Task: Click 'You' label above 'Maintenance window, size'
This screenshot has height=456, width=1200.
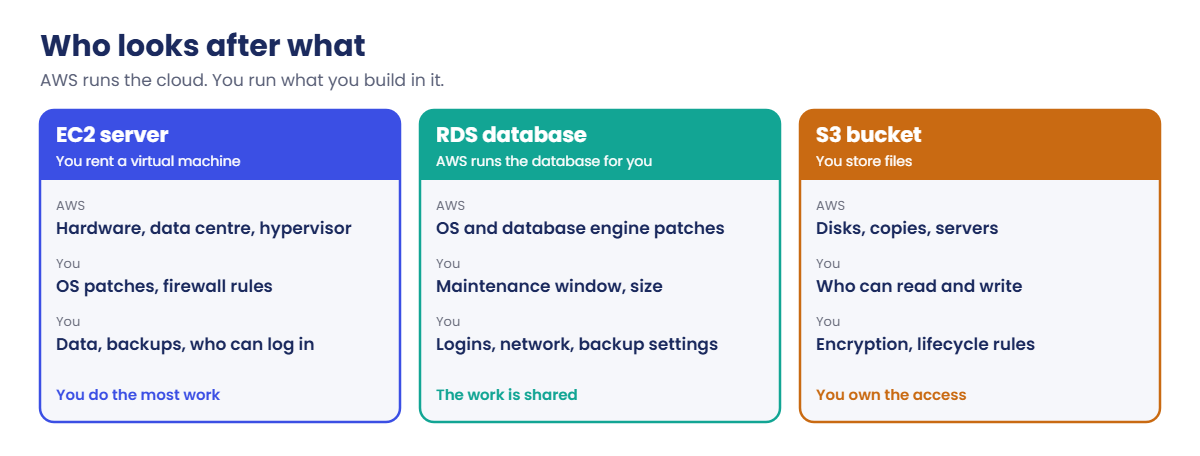Action: pyautogui.click(x=448, y=264)
